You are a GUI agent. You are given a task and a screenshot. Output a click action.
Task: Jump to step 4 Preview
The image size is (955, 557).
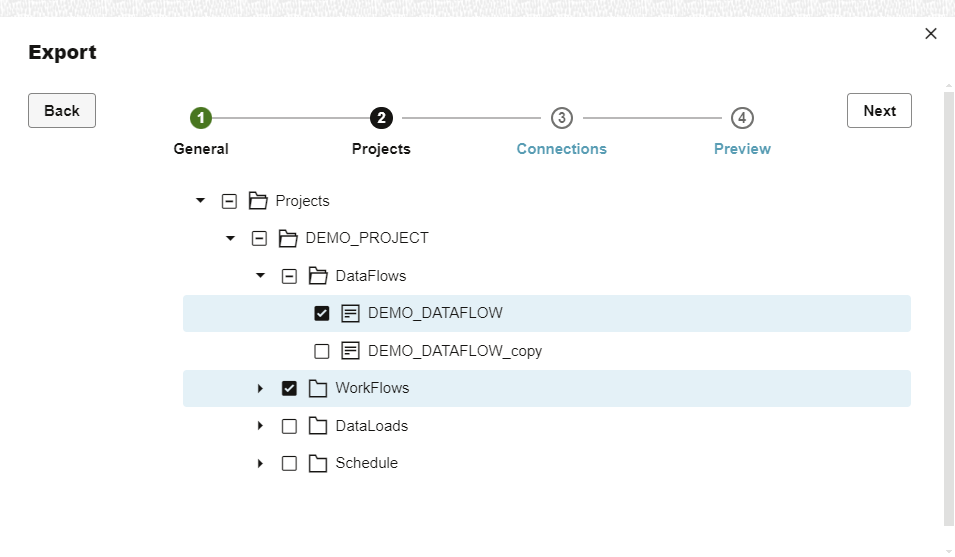click(742, 119)
